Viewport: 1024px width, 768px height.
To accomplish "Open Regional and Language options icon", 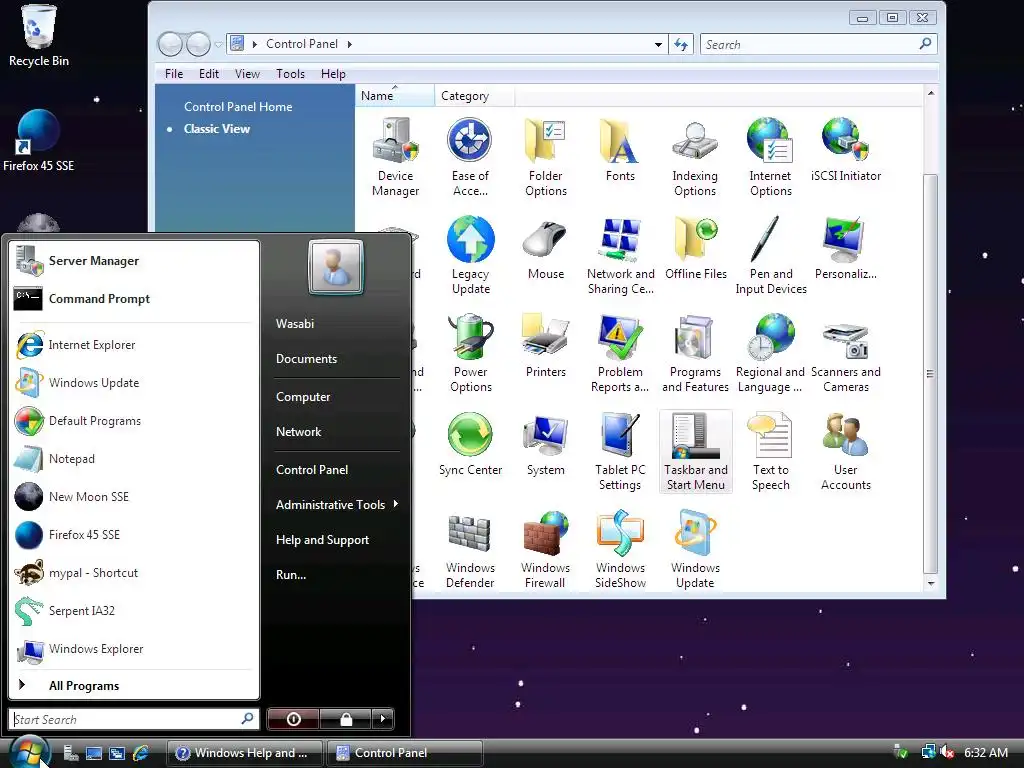I will pos(770,353).
